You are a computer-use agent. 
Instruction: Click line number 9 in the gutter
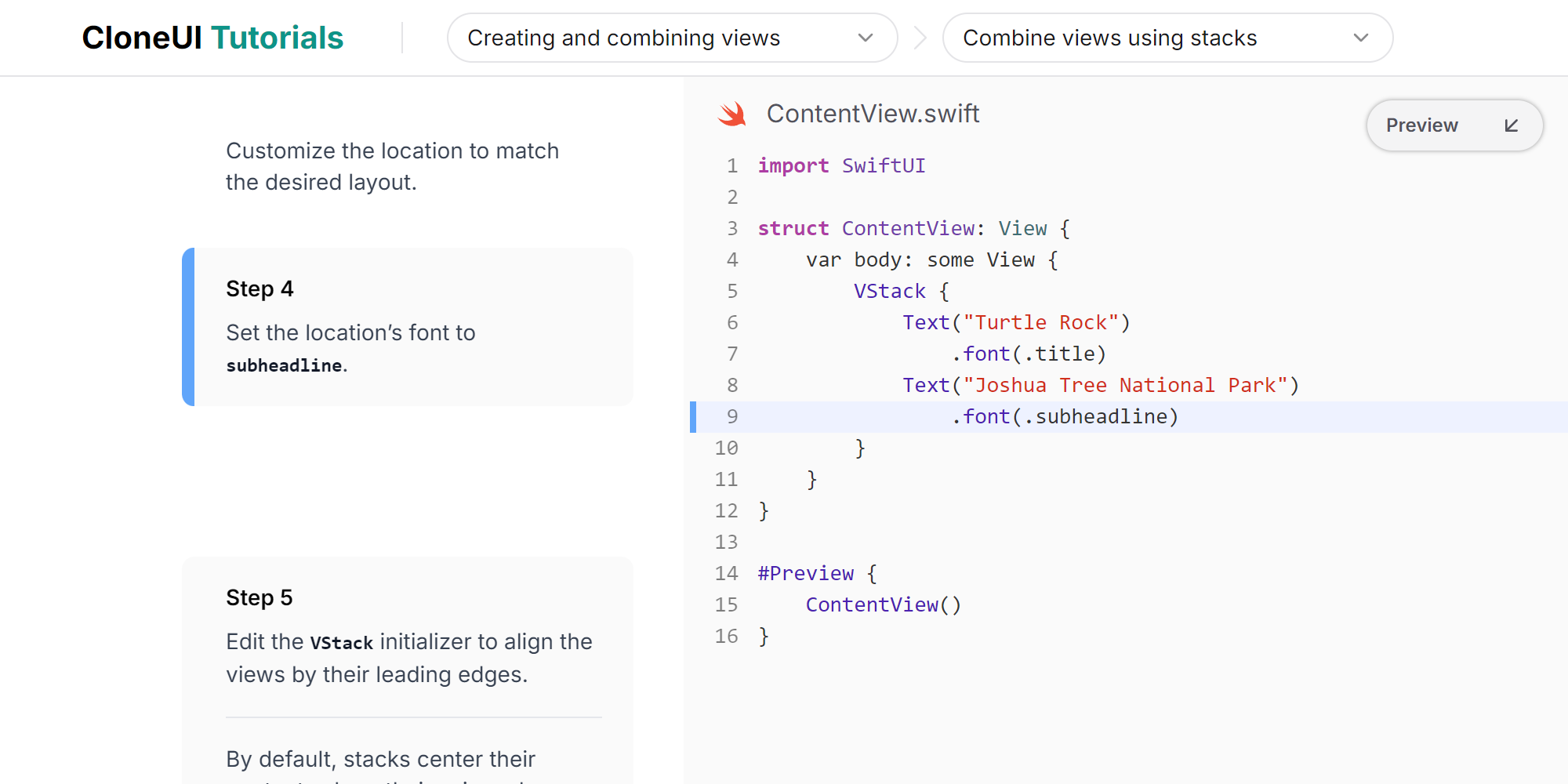[x=731, y=417]
